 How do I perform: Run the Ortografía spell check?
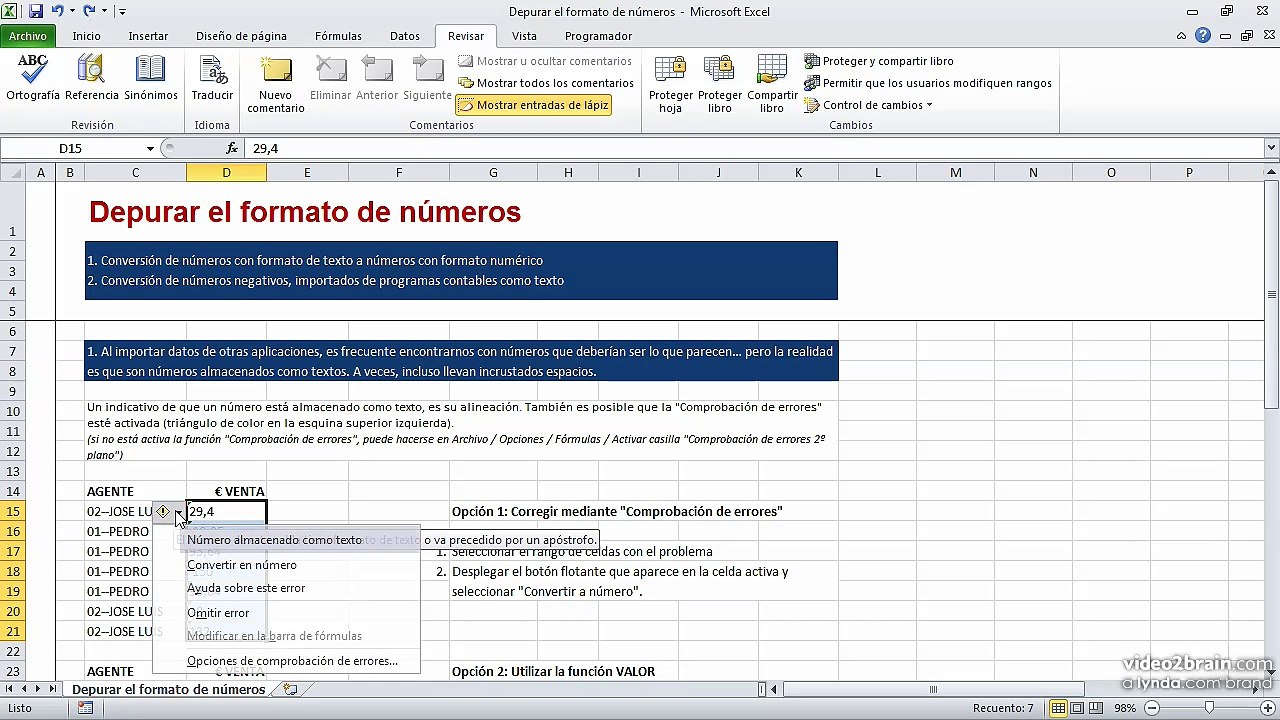point(33,78)
